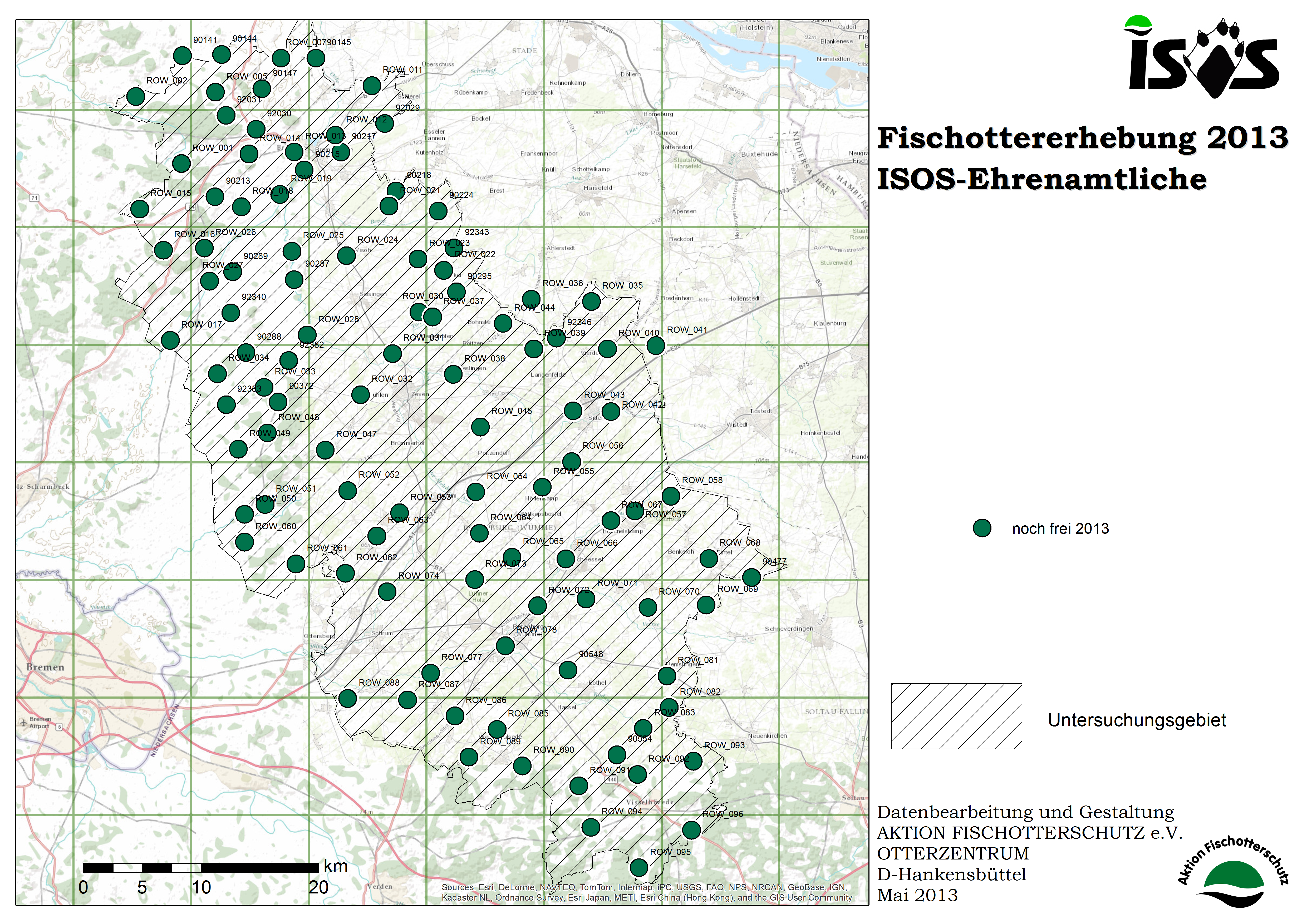Click the map point labeled ROW_078

(x=505, y=646)
